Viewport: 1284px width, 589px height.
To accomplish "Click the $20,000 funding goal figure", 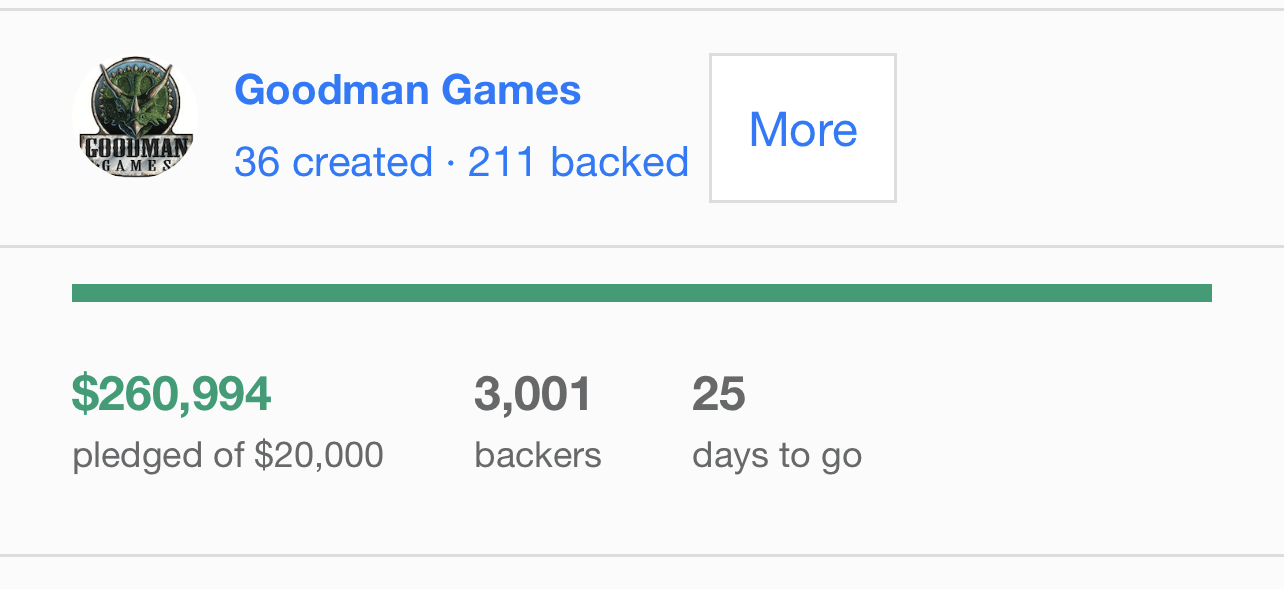I will [x=319, y=456].
